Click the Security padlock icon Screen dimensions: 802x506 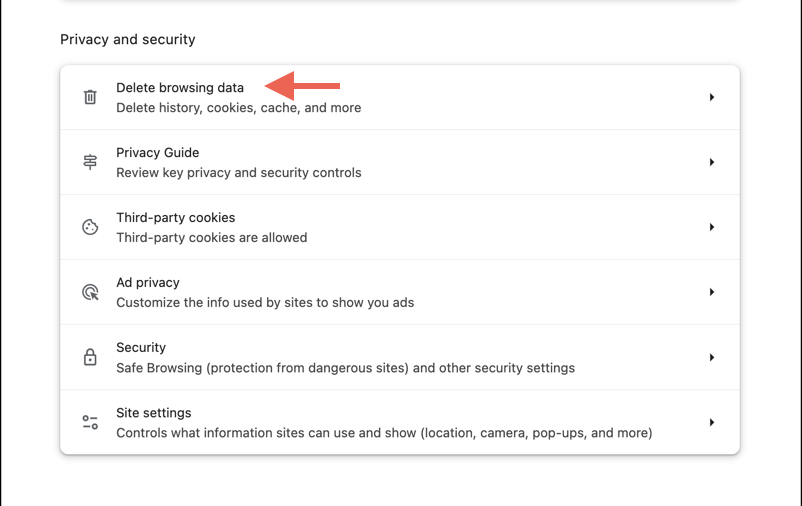click(90, 357)
